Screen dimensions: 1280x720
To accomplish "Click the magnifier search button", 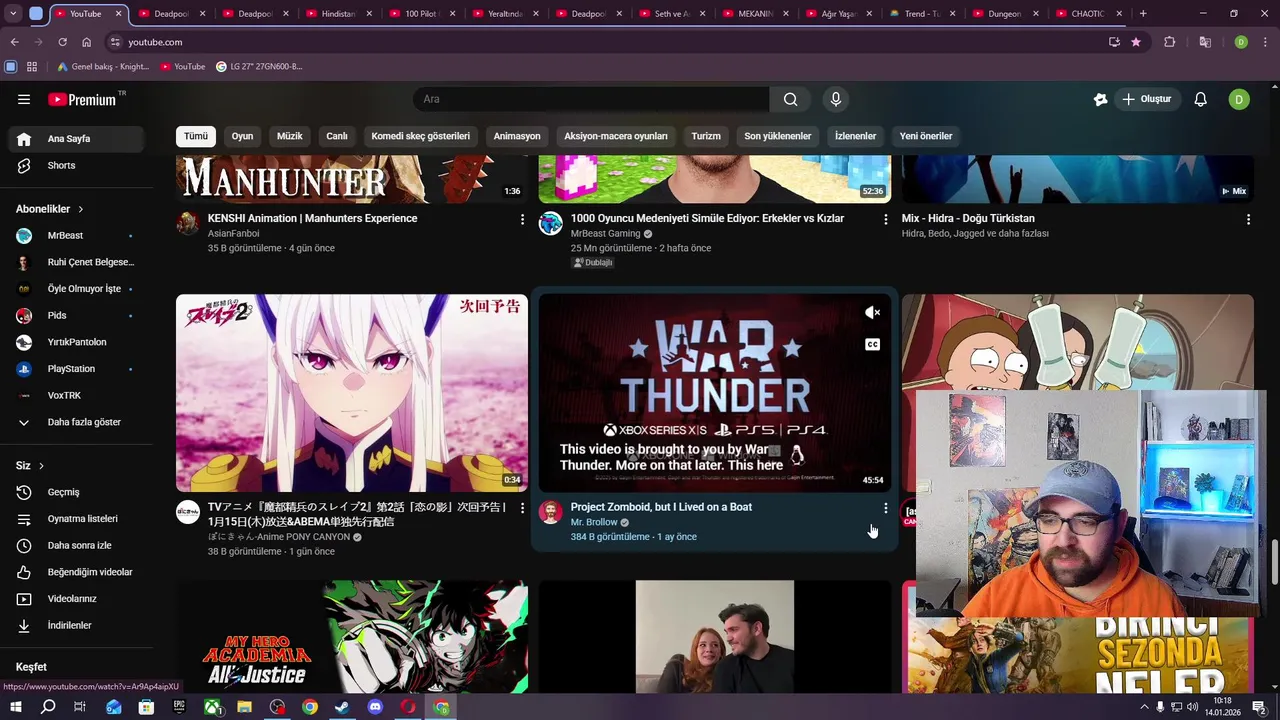I will tap(790, 99).
